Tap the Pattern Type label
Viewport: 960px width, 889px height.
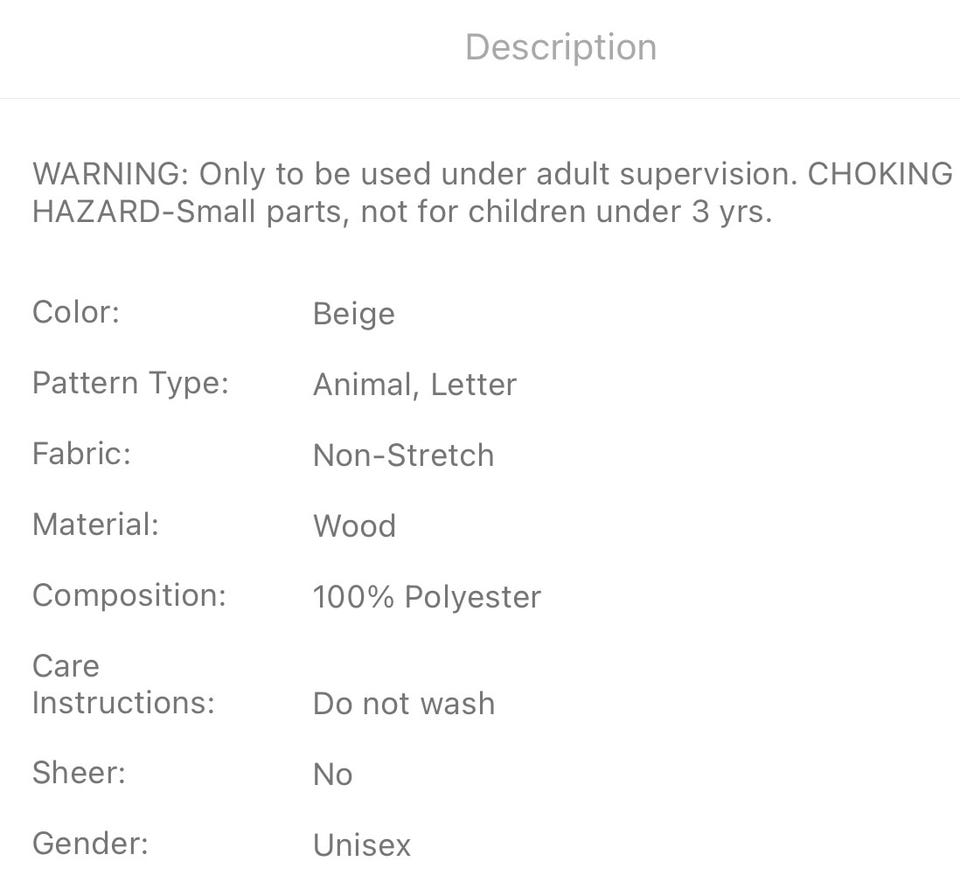pos(130,383)
